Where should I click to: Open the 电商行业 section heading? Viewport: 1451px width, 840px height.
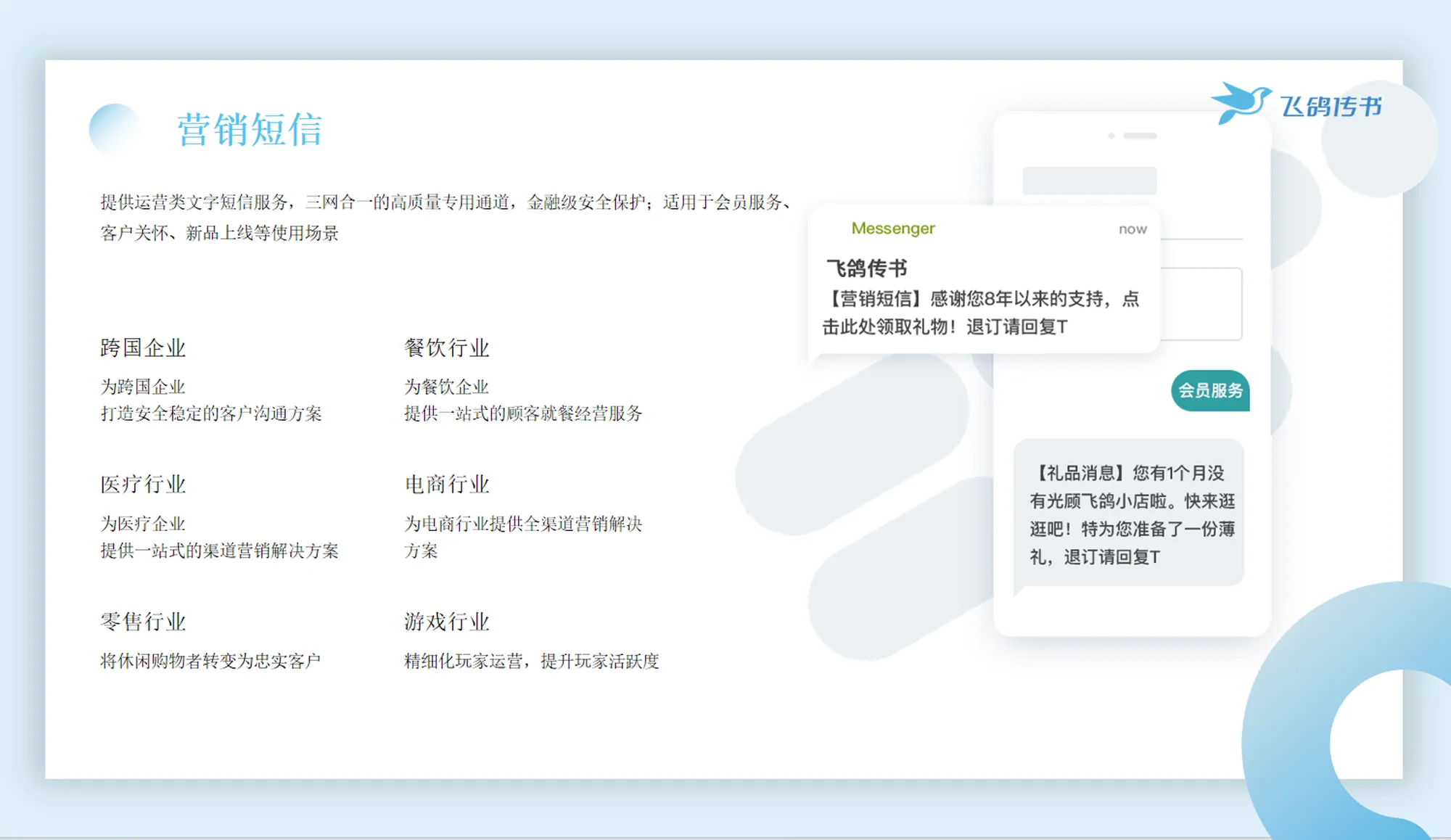coord(447,485)
